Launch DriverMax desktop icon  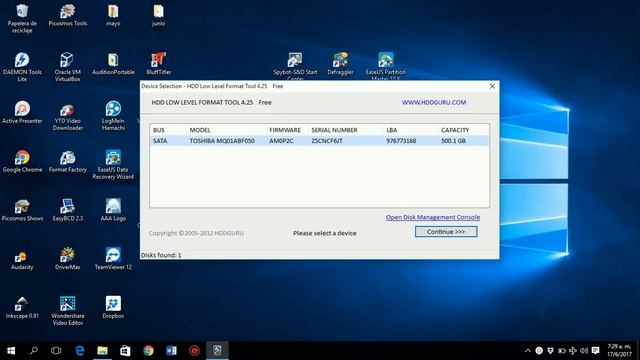68,259
